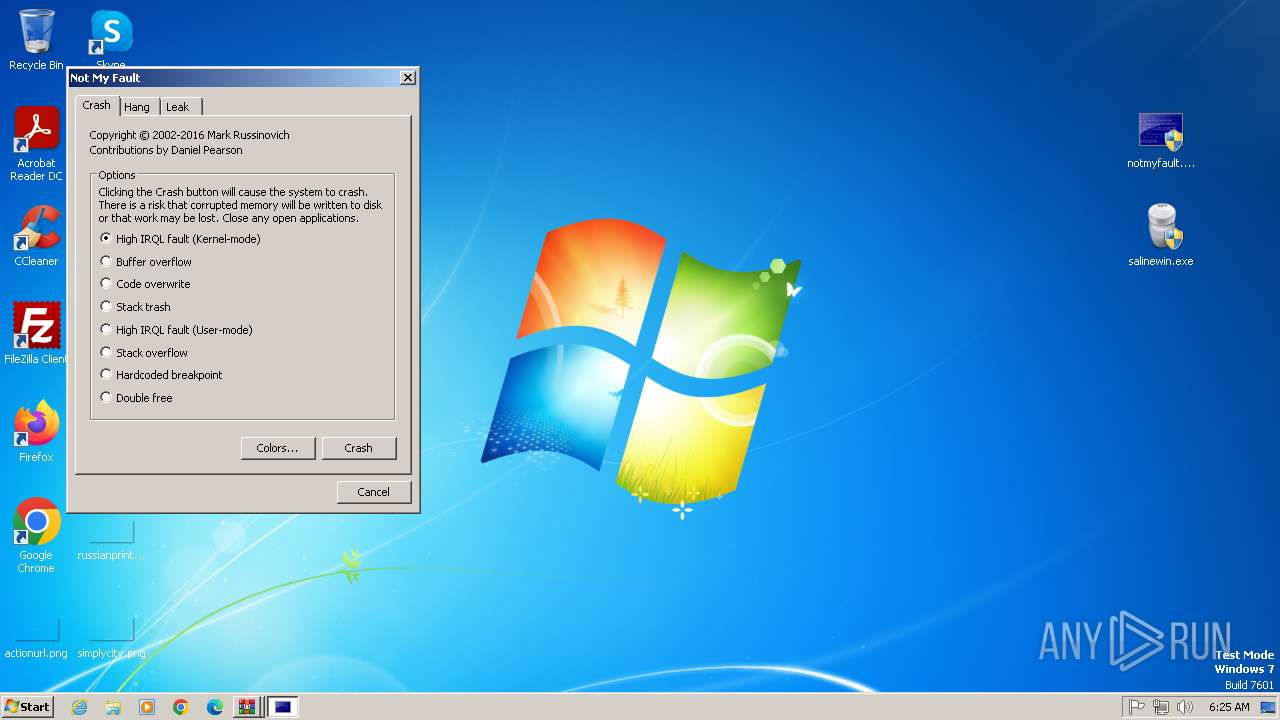1280x720 pixels.
Task: Switch to the Hang tab
Action: click(138, 107)
